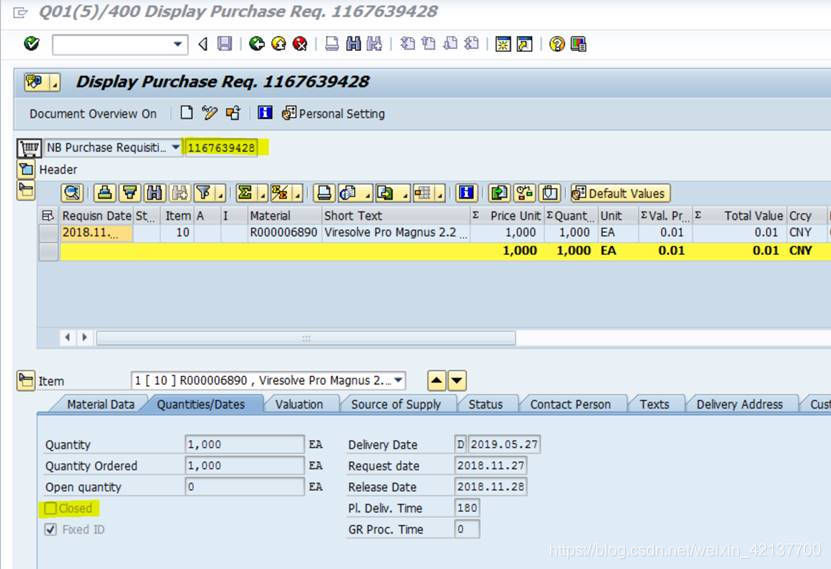Go to previous item with up arrow
The width and height of the screenshot is (831, 569).
pyautogui.click(x=436, y=380)
